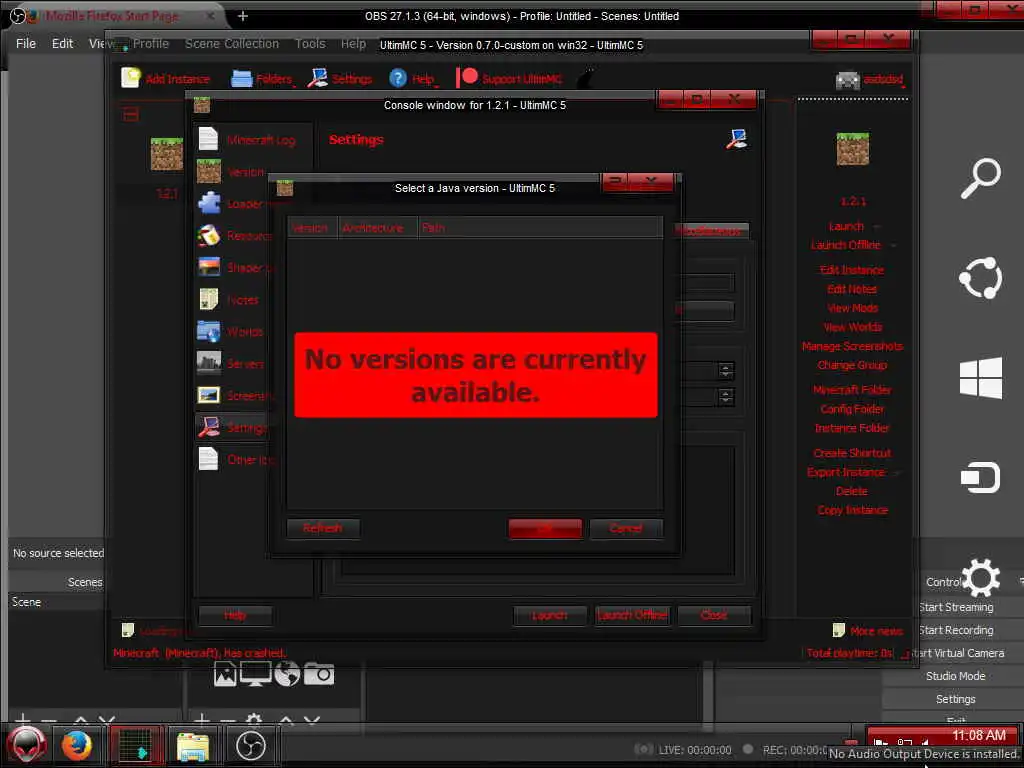This screenshot has width=1024, height=768.
Task: Click Launch in right instance panel
Action: (846, 226)
